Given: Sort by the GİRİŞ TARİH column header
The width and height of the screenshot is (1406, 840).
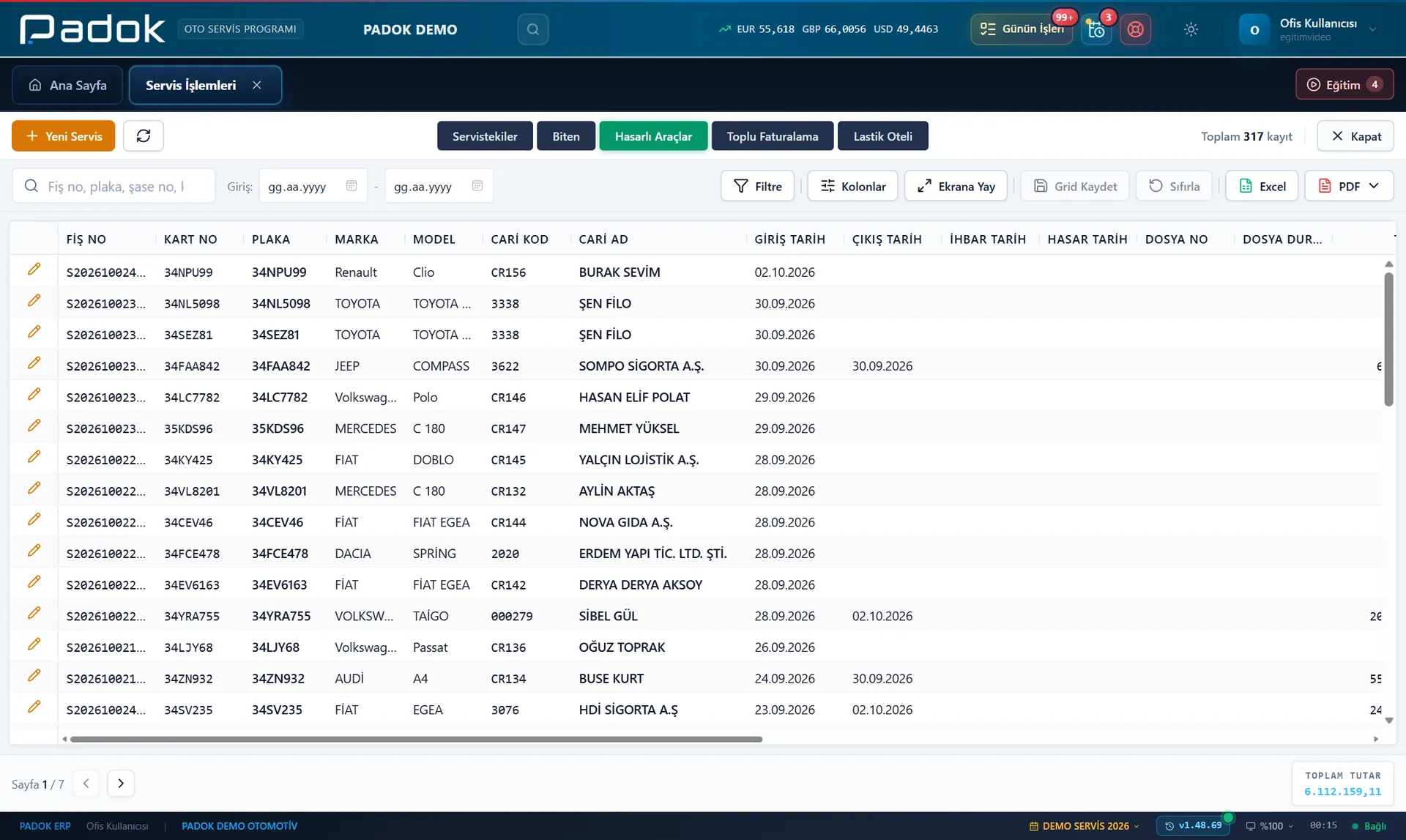Looking at the screenshot, I should point(789,239).
